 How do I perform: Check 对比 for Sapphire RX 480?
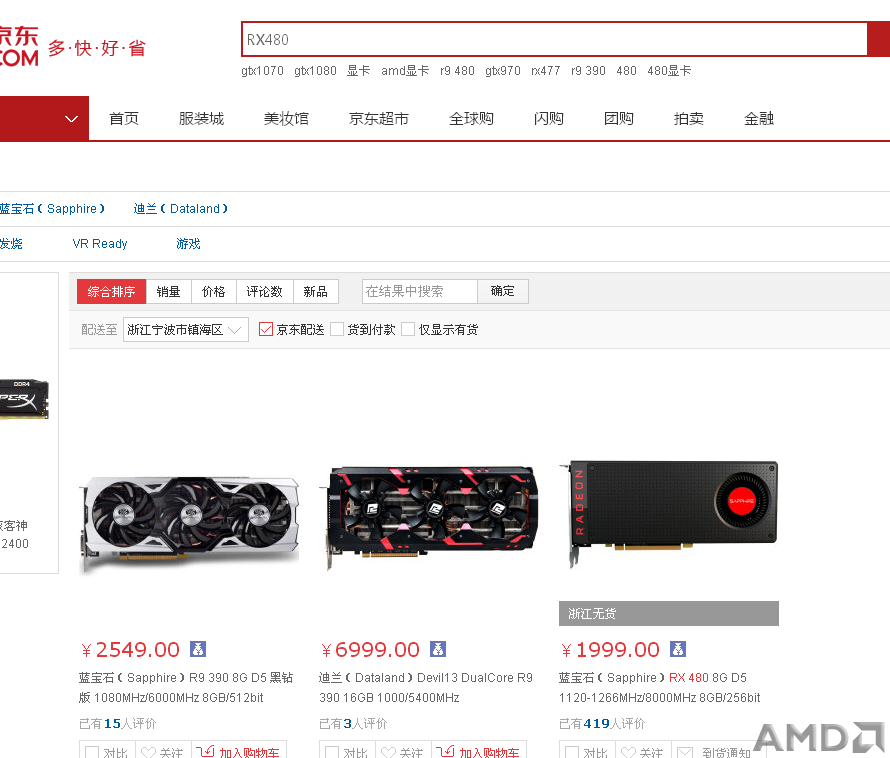(x=572, y=752)
